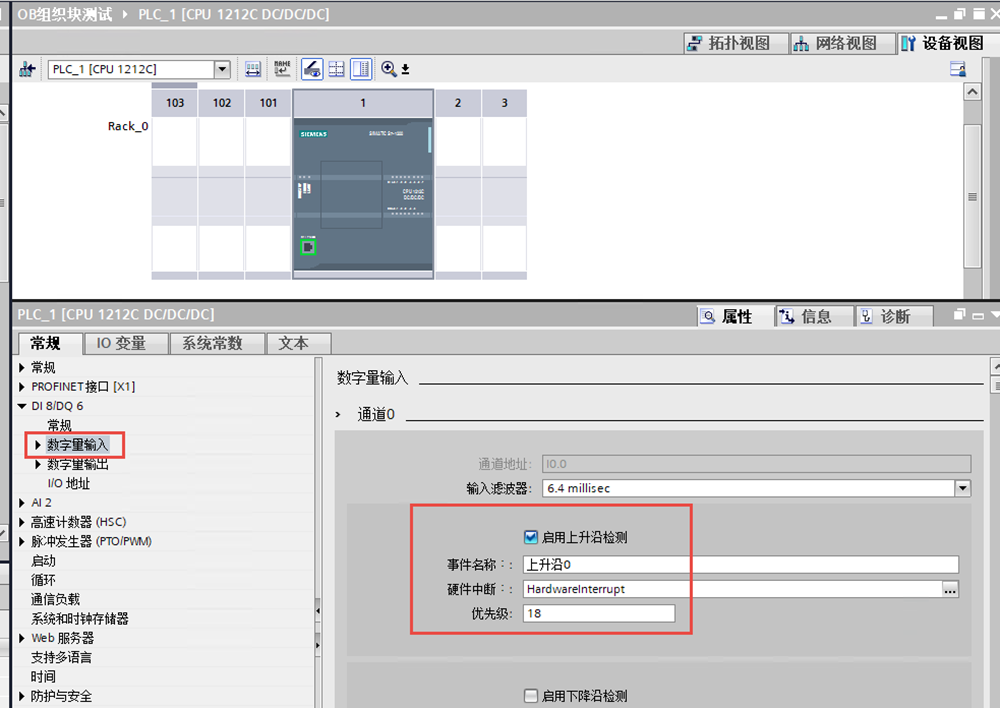Click the zoom magnifier icon in toolbar
Viewport: 1000px width, 708px height.
coord(389,69)
